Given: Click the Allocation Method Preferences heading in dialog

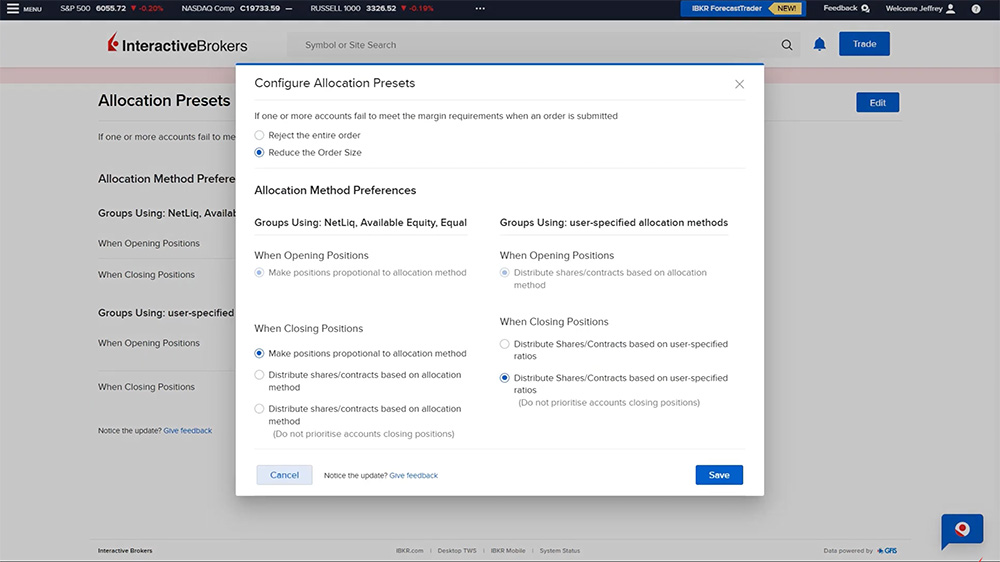Looking at the screenshot, I should tap(335, 190).
